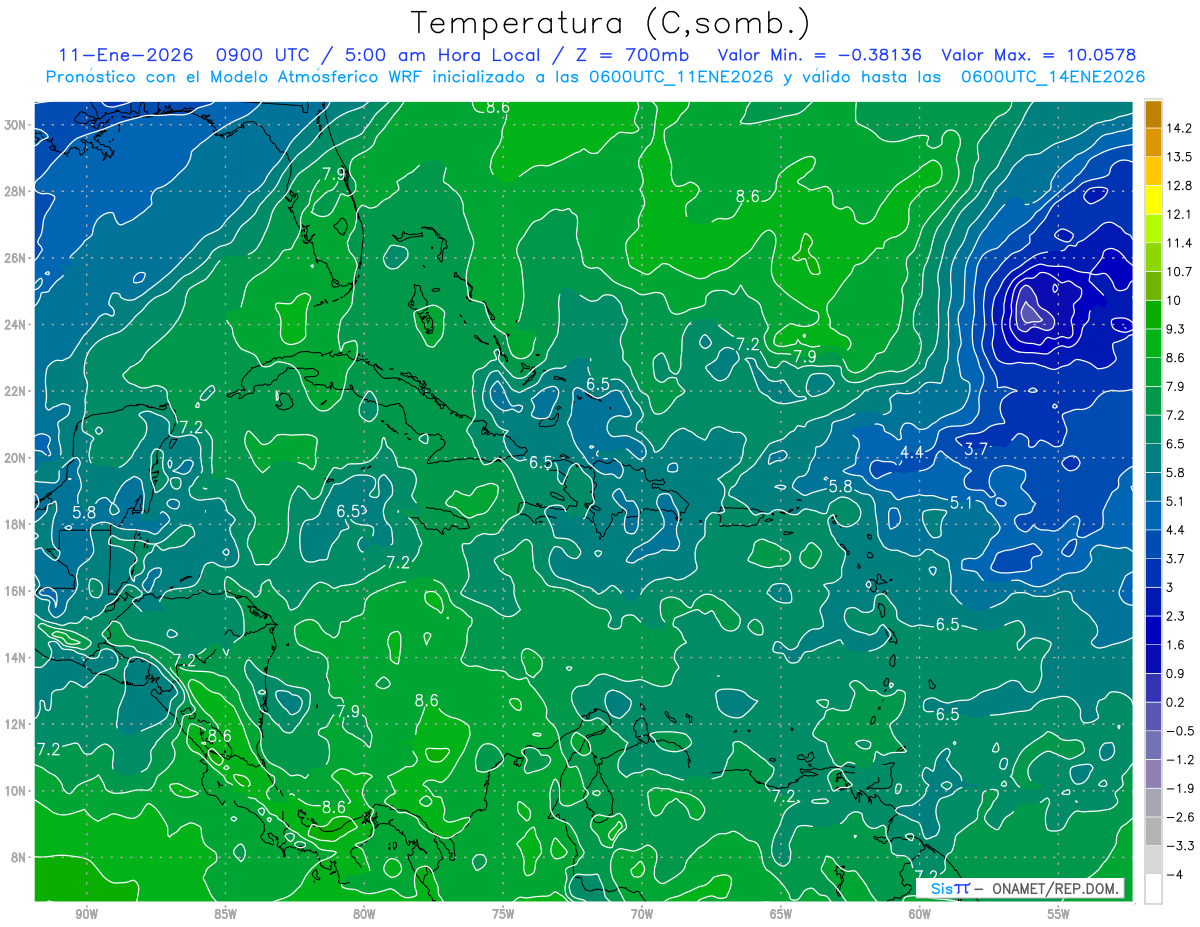The width and height of the screenshot is (1200, 927).
Task: Click the "70W" longitude axis label
Action: pos(642,914)
